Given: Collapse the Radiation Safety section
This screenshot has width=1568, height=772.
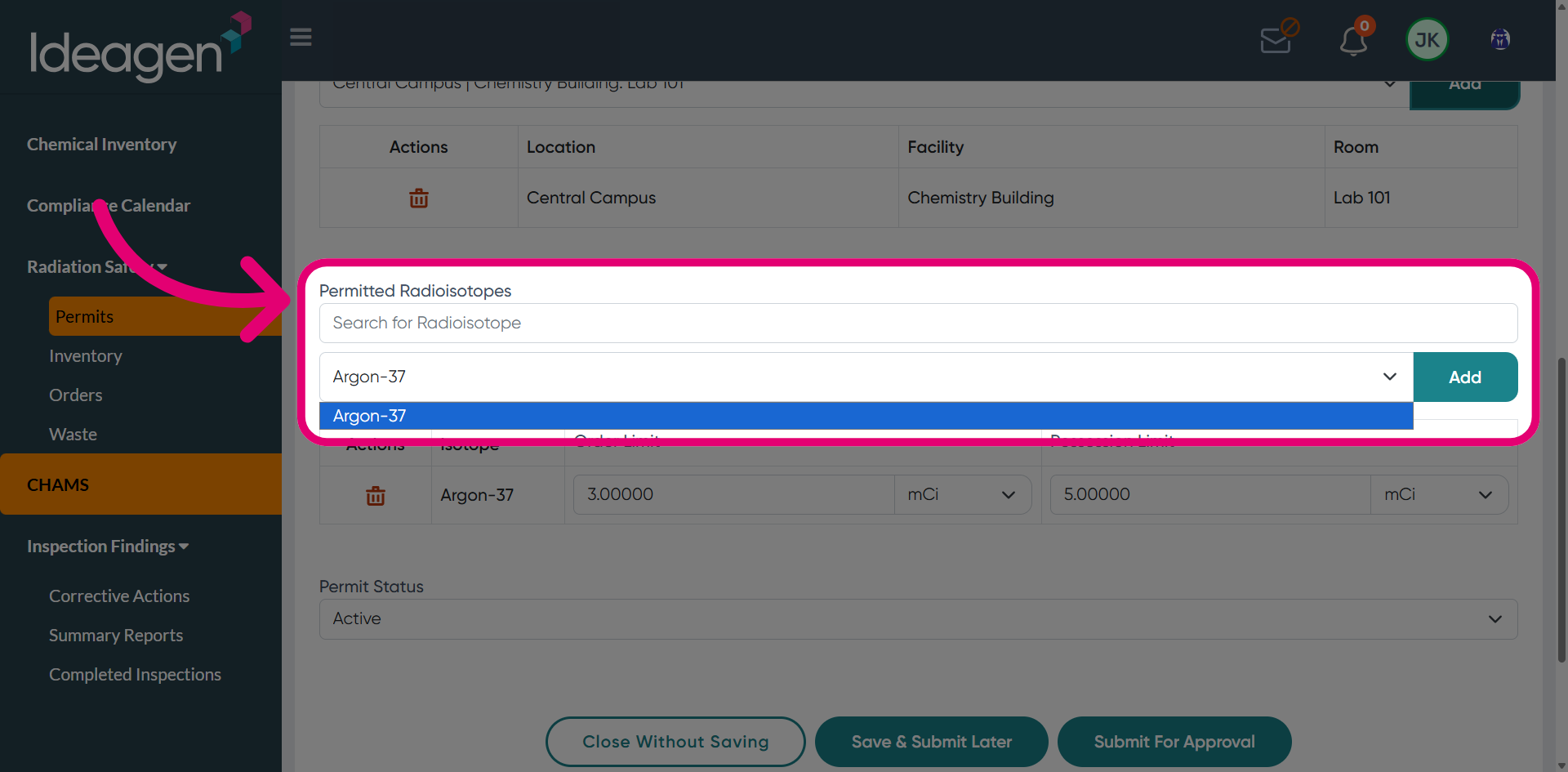Looking at the screenshot, I should point(97,267).
